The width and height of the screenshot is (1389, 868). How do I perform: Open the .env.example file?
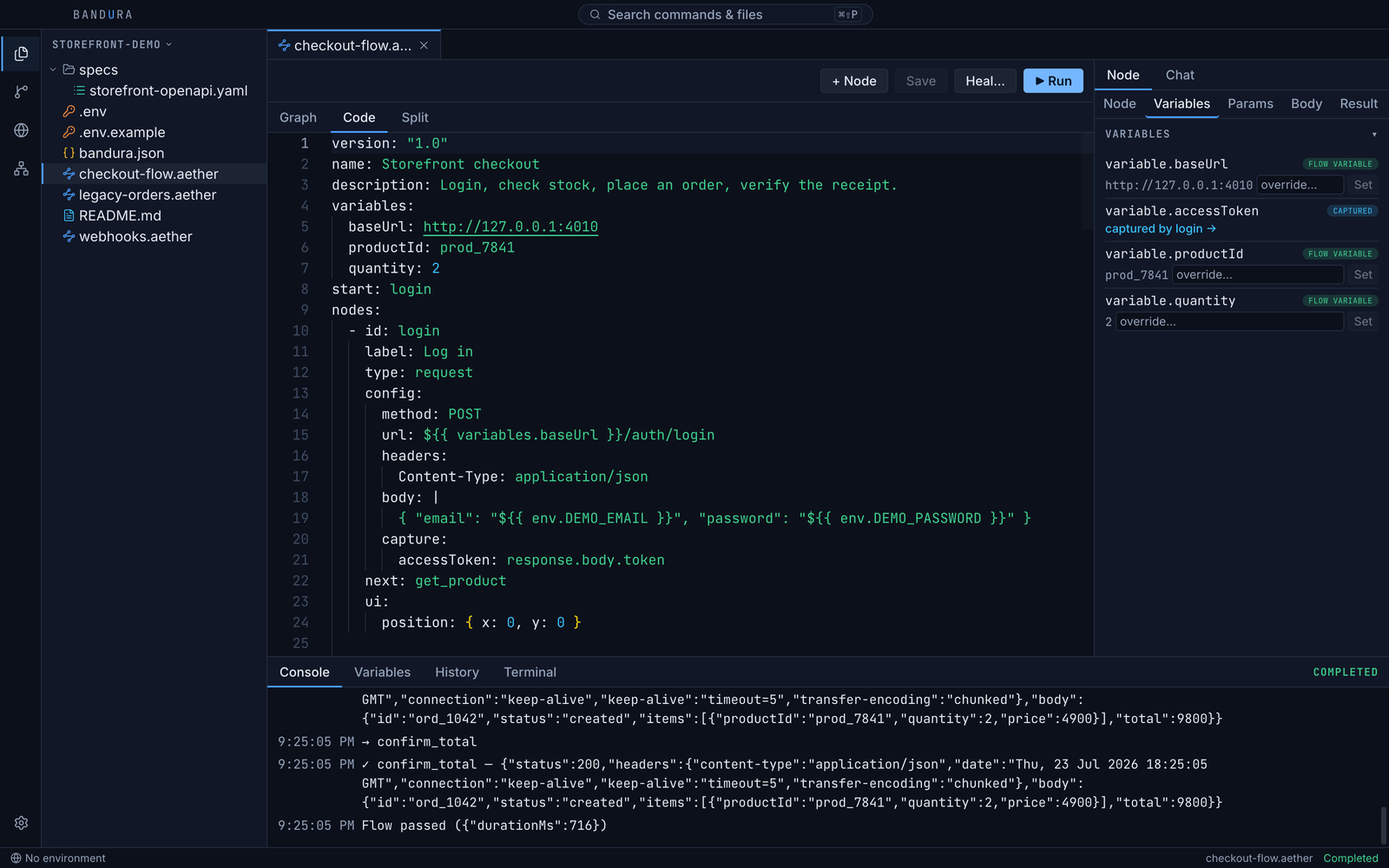pyautogui.click(x=154, y=132)
